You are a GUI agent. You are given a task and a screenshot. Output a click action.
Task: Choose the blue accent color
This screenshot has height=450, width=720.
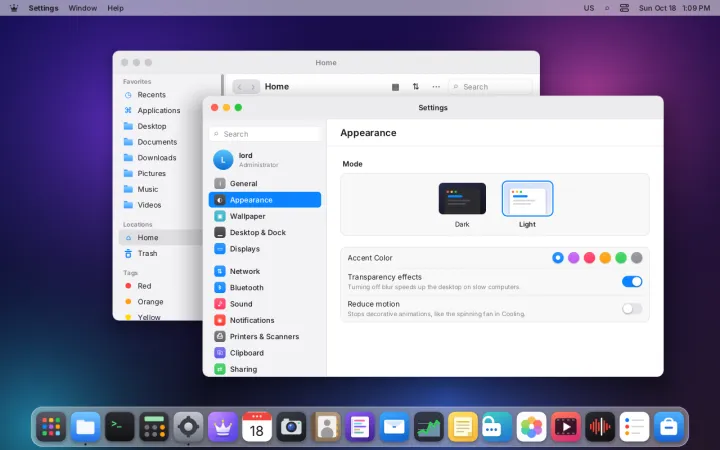558,258
